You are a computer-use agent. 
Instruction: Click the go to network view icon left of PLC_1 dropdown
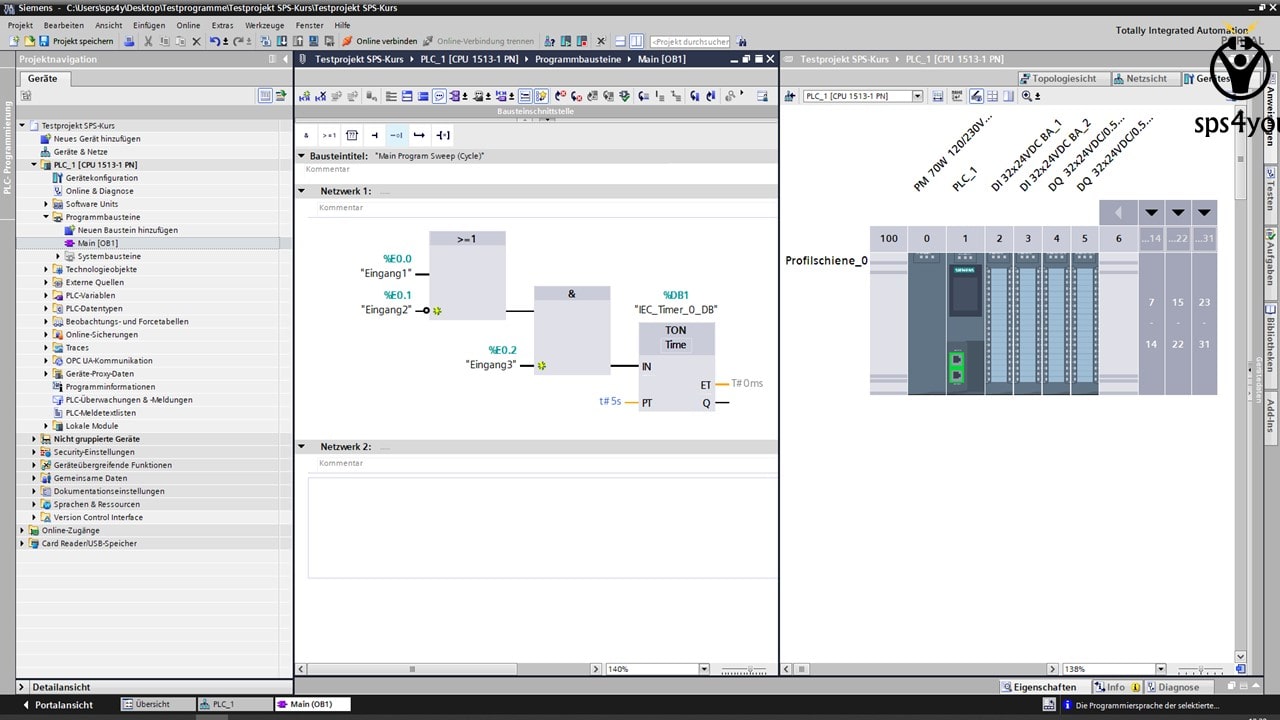(x=790, y=96)
